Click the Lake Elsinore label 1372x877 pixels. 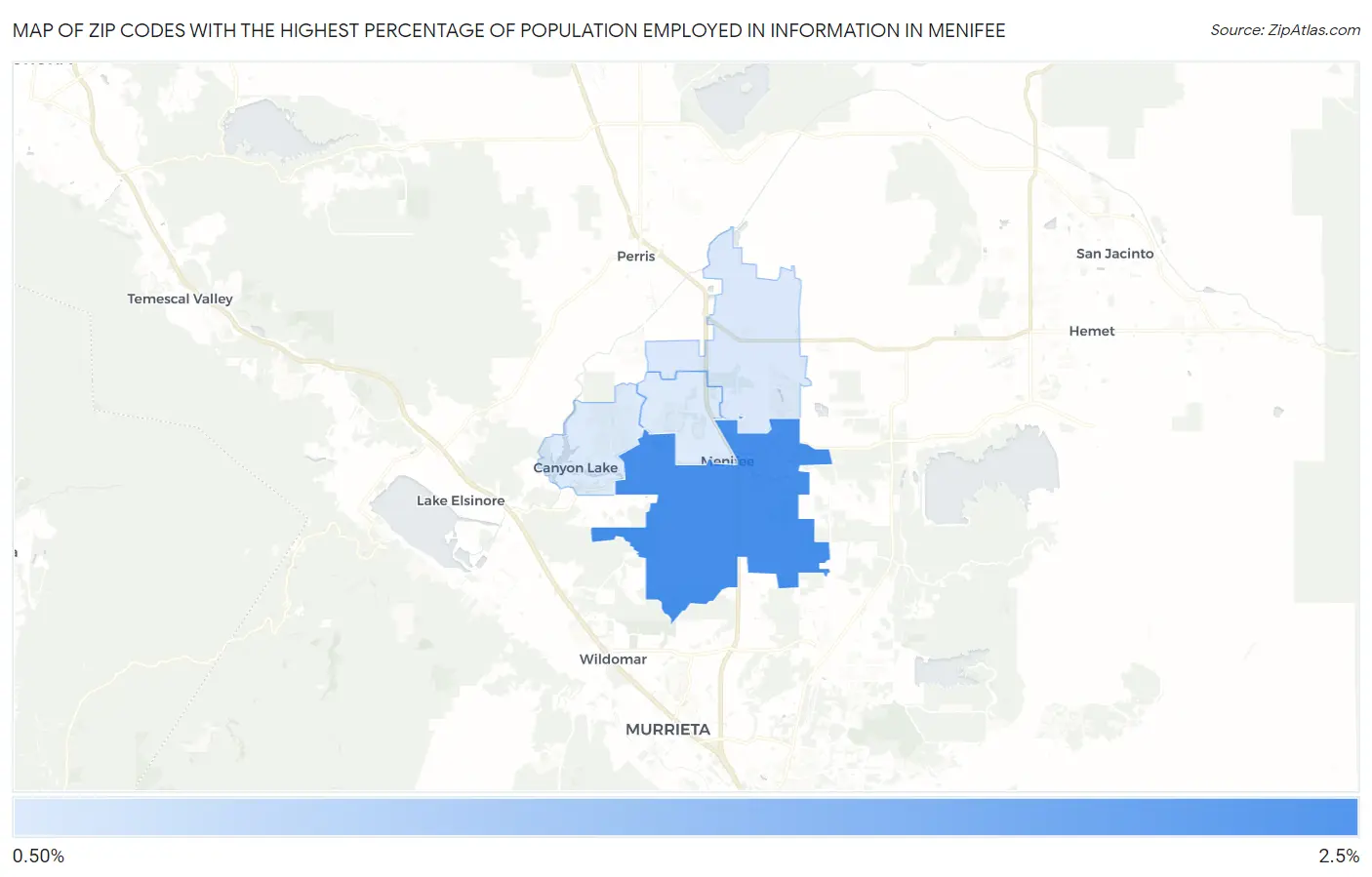tap(461, 500)
